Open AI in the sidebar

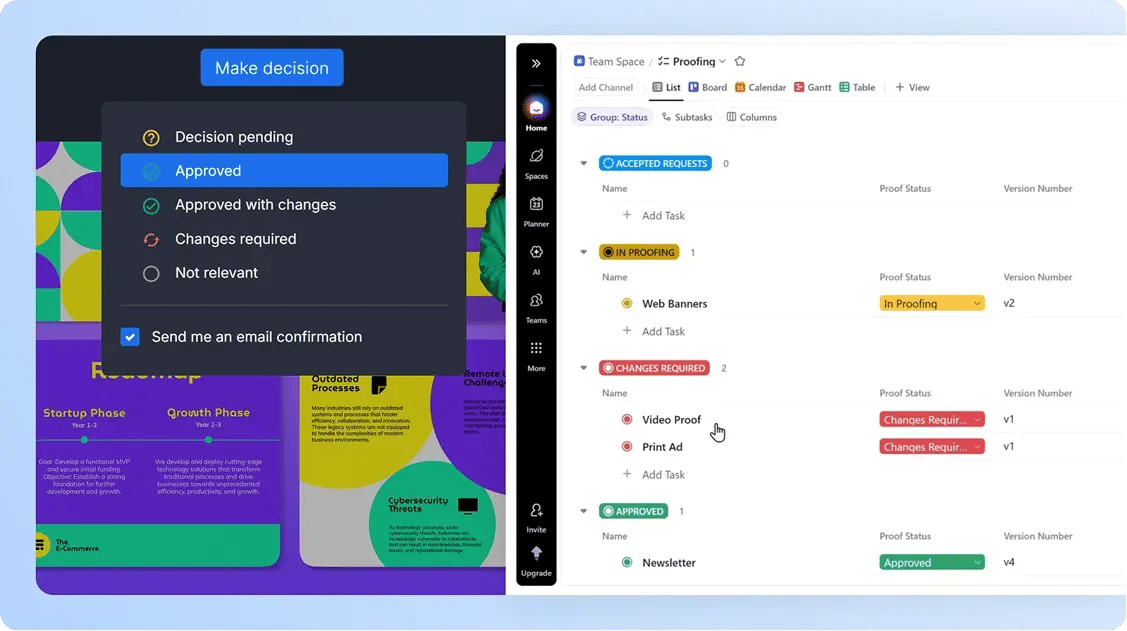pos(536,260)
